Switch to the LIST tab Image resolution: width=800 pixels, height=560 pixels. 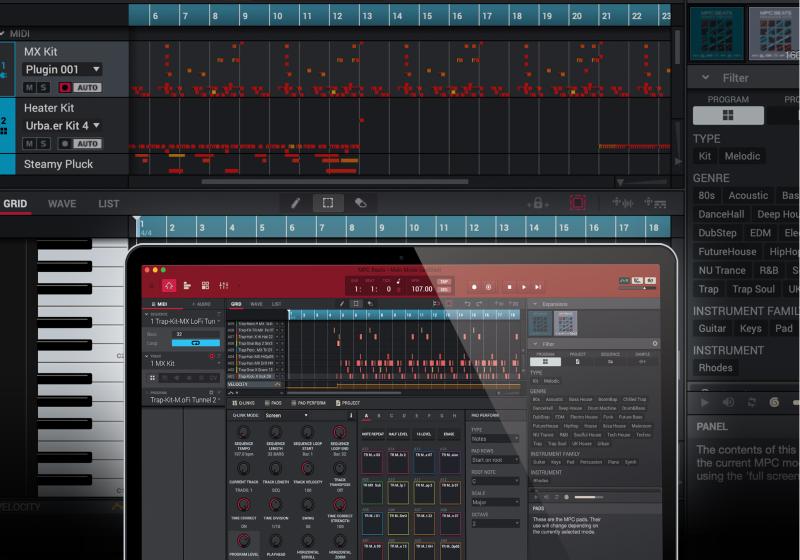(109, 204)
